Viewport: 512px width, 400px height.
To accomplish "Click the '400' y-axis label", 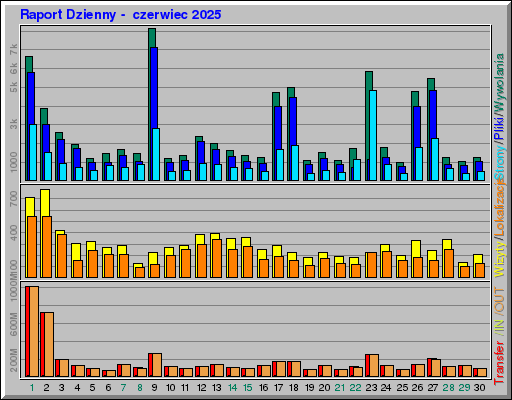I will point(14,233).
